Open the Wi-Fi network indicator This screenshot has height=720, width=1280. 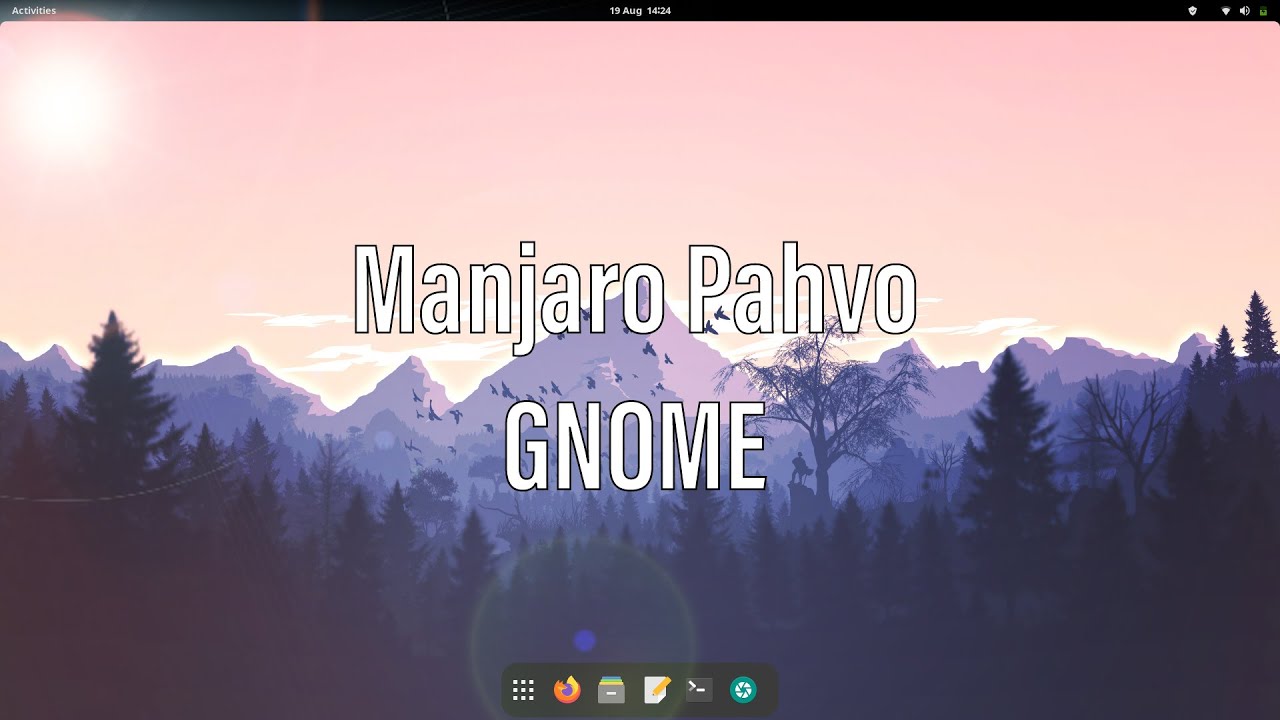click(1226, 10)
